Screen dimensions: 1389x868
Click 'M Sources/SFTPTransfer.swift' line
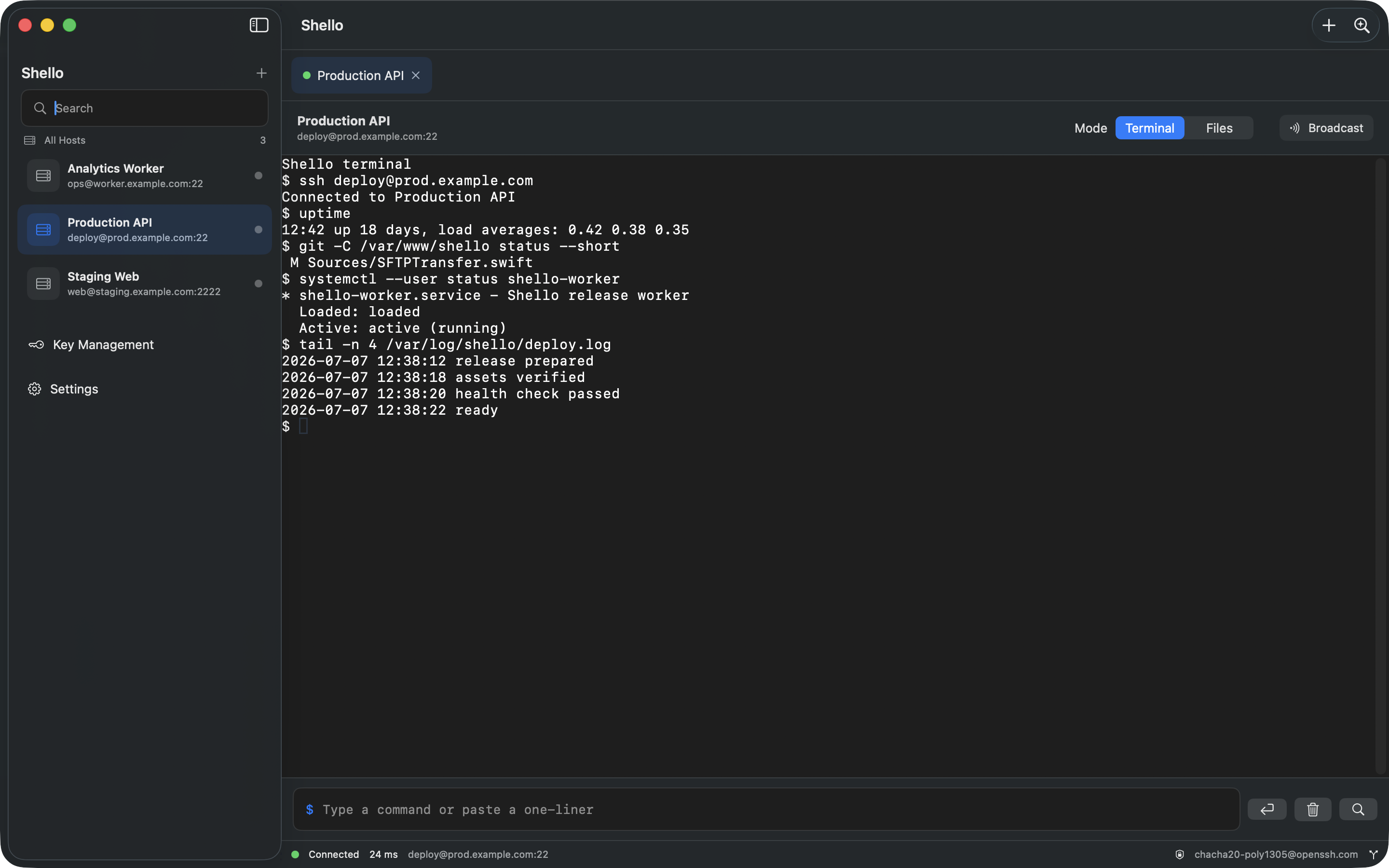[411, 262]
